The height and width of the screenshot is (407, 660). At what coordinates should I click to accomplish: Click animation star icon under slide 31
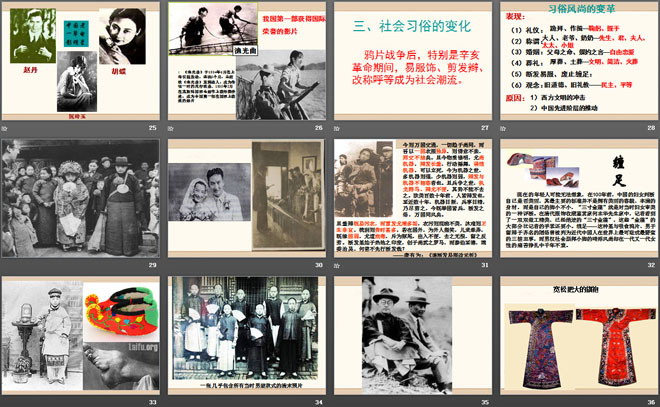click(x=337, y=266)
